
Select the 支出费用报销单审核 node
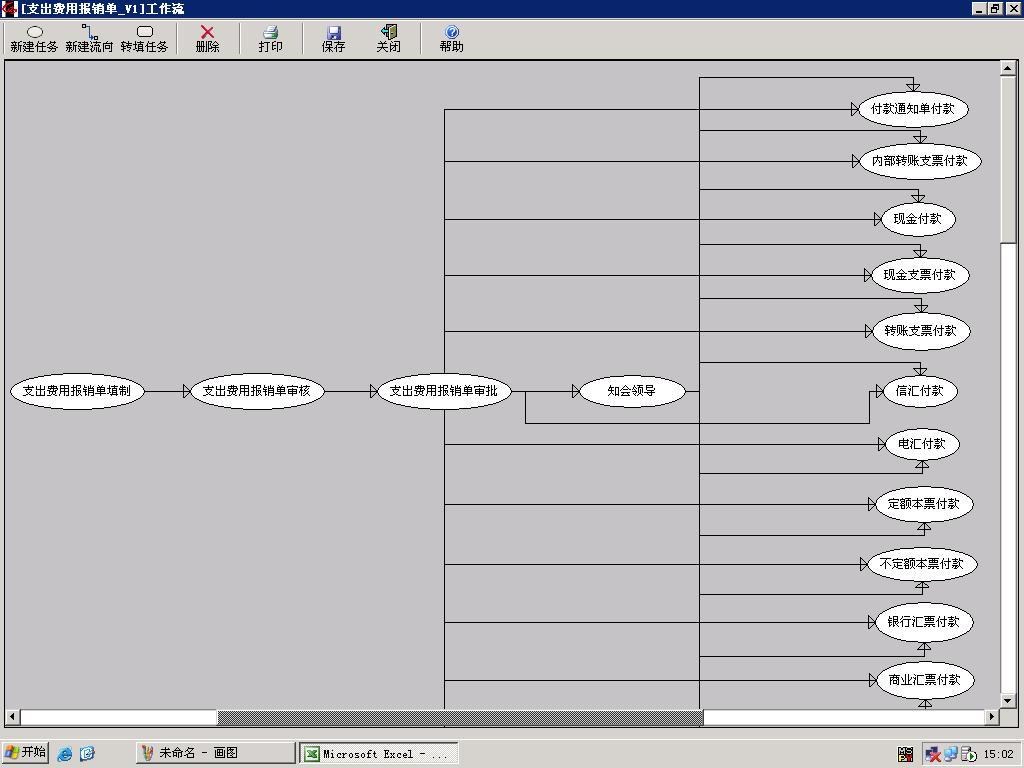point(257,391)
